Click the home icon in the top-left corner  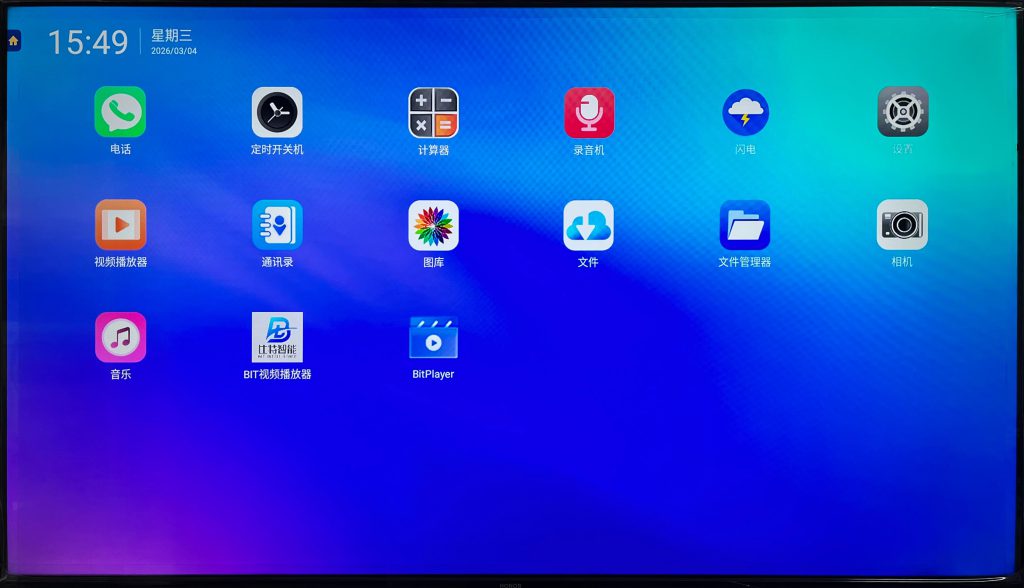pos(13,41)
